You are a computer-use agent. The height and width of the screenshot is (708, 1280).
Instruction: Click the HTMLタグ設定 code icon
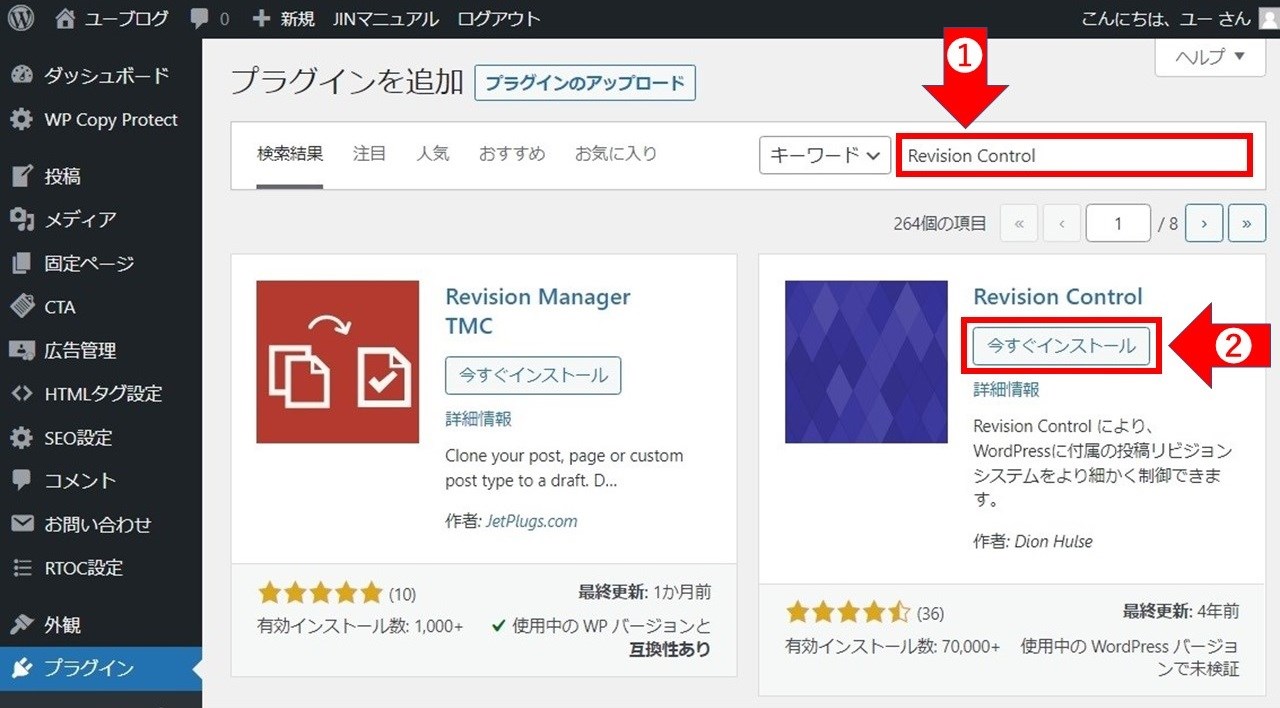21,394
